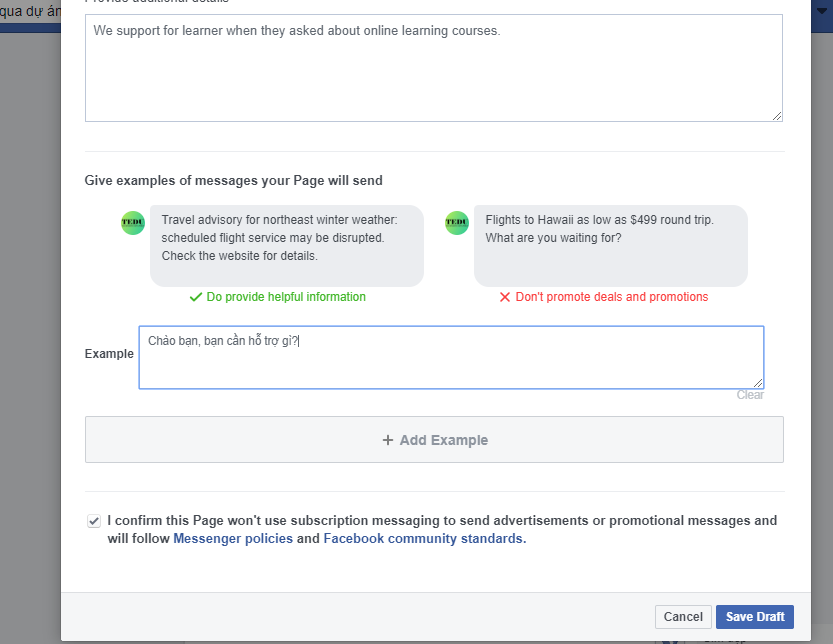This screenshot has height=644, width=833.
Task: Click the 'Don't promote deals and promotions' label
Action: [611, 297]
